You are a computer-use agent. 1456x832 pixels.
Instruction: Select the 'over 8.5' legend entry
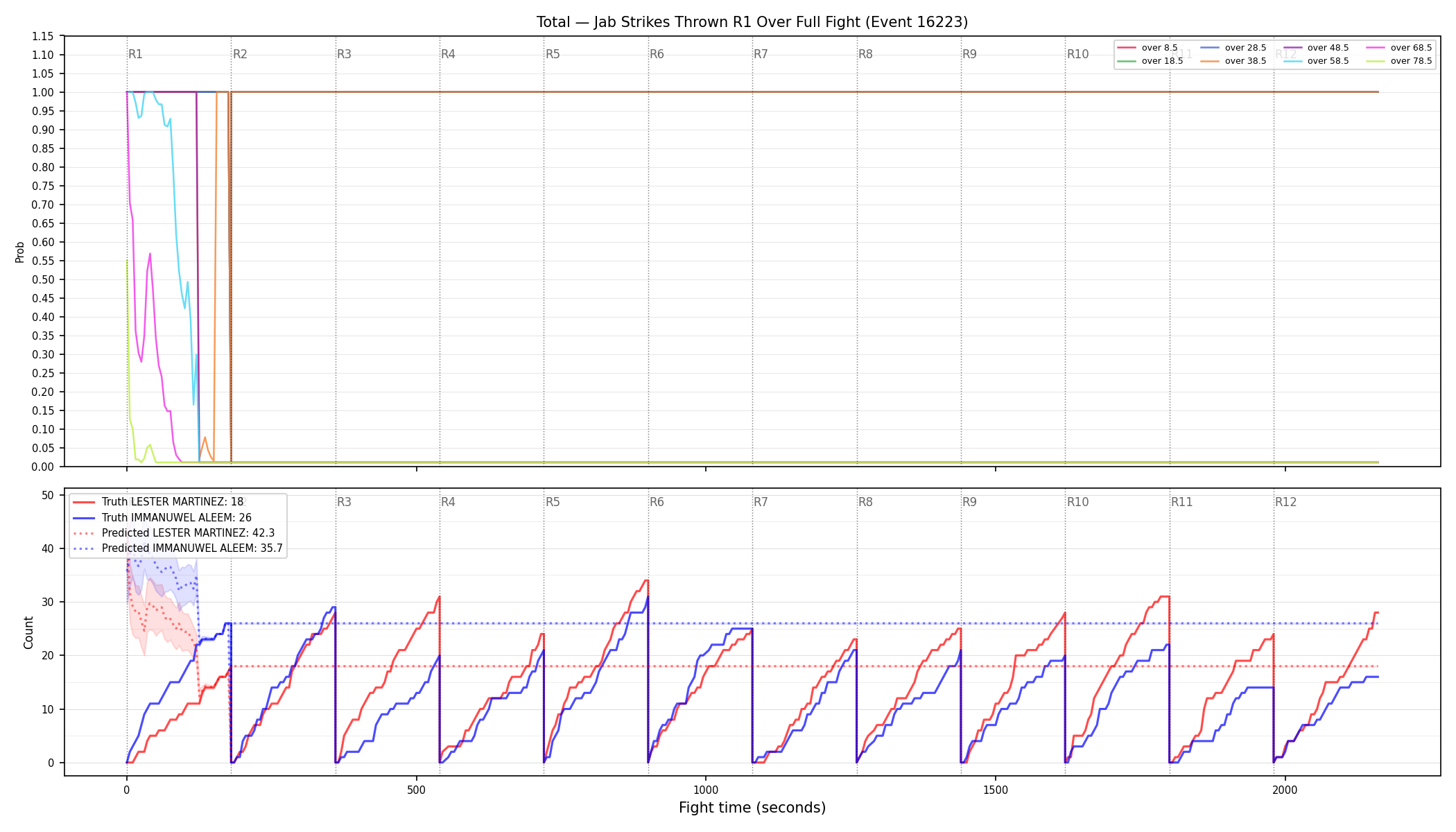click(1147, 48)
